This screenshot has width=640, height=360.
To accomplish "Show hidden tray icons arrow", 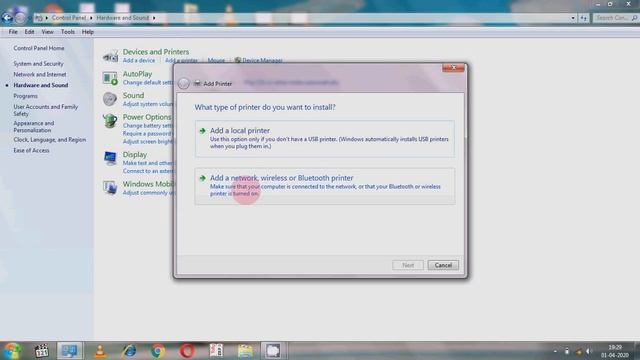I will (x=555, y=351).
